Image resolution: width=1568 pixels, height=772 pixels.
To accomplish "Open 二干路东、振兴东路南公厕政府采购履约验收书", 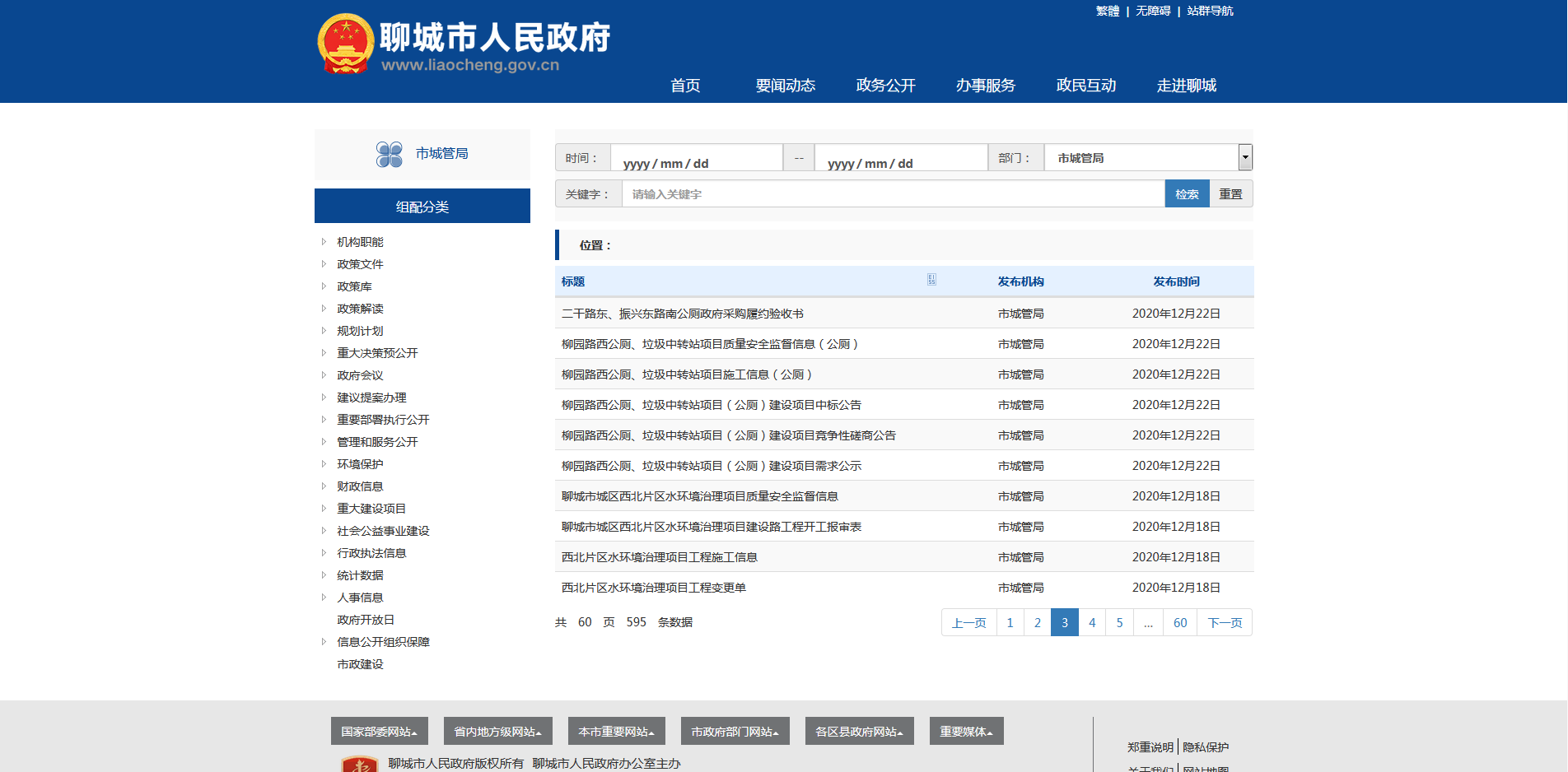I will point(683,314).
